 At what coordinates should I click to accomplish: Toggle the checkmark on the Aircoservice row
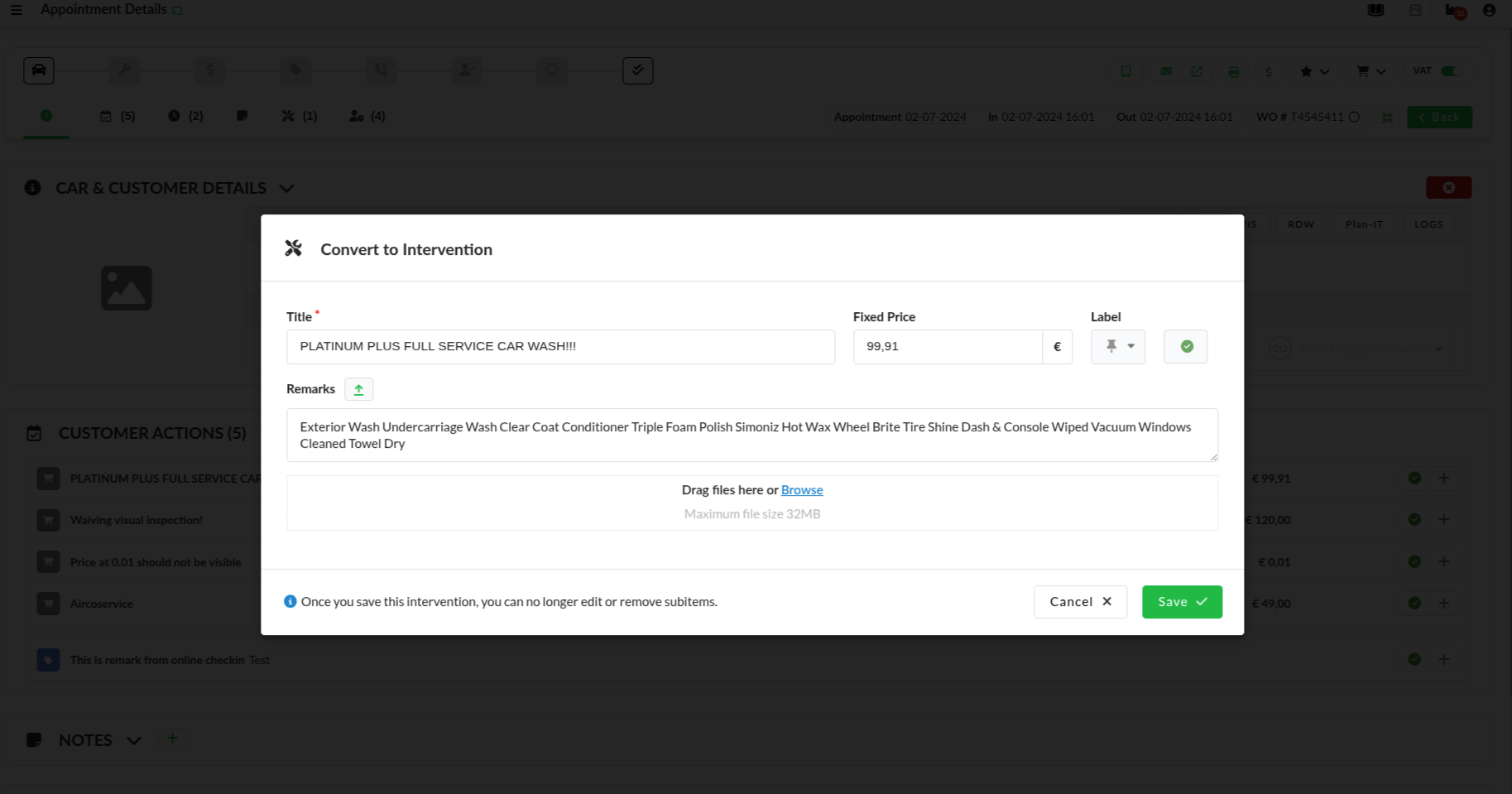1414,603
